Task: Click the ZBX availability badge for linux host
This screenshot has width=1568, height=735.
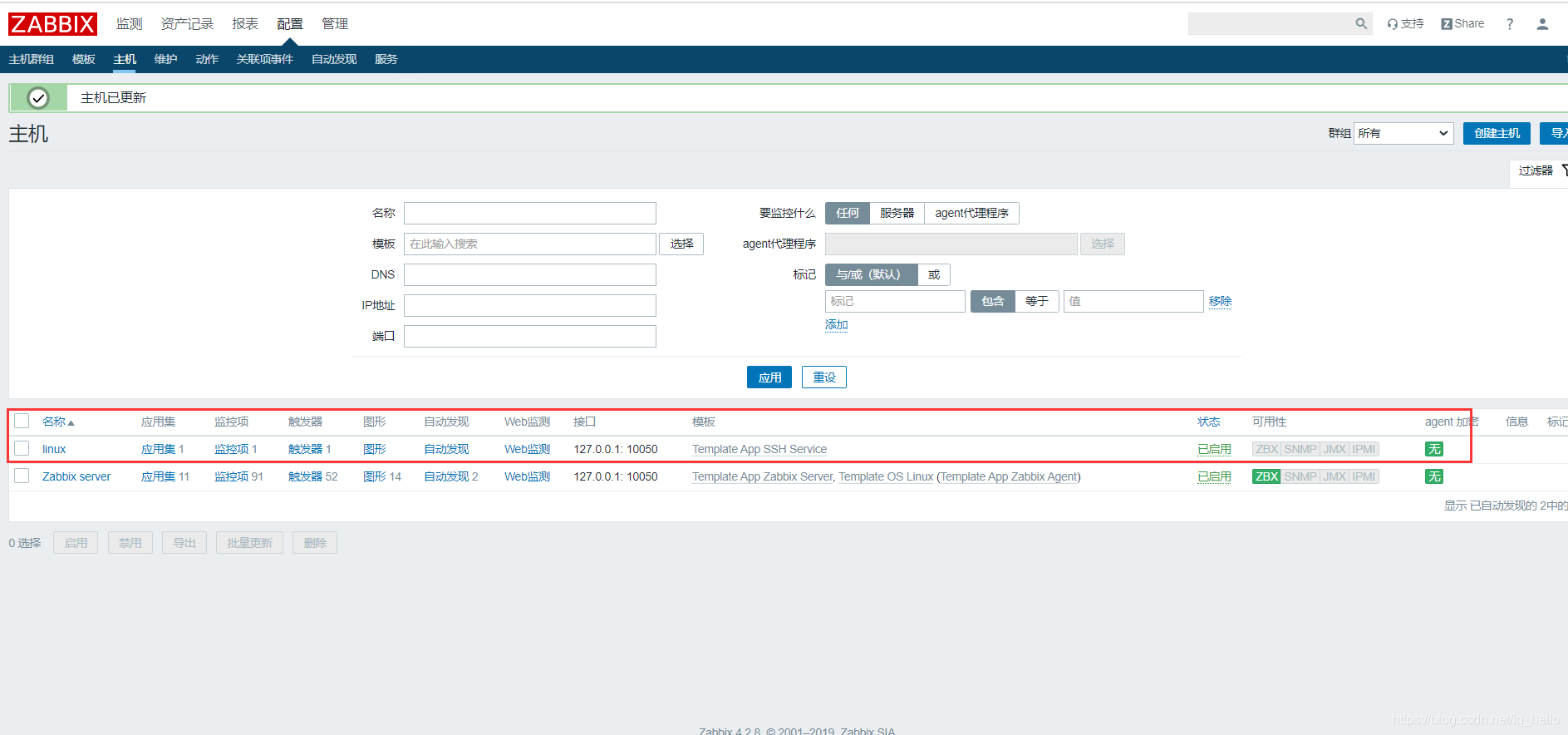Action: point(1266,449)
